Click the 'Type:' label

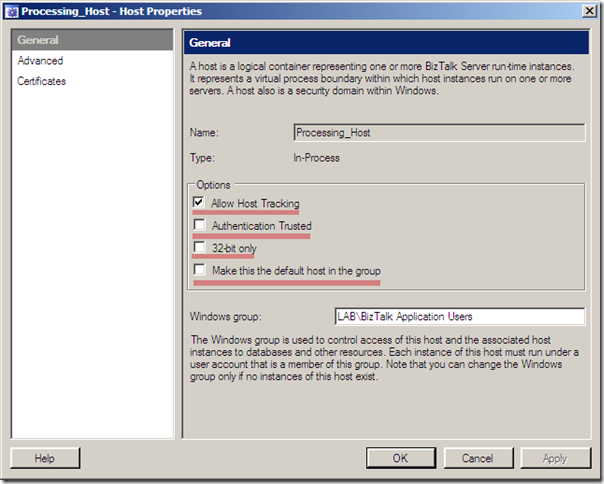pyautogui.click(x=202, y=158)
